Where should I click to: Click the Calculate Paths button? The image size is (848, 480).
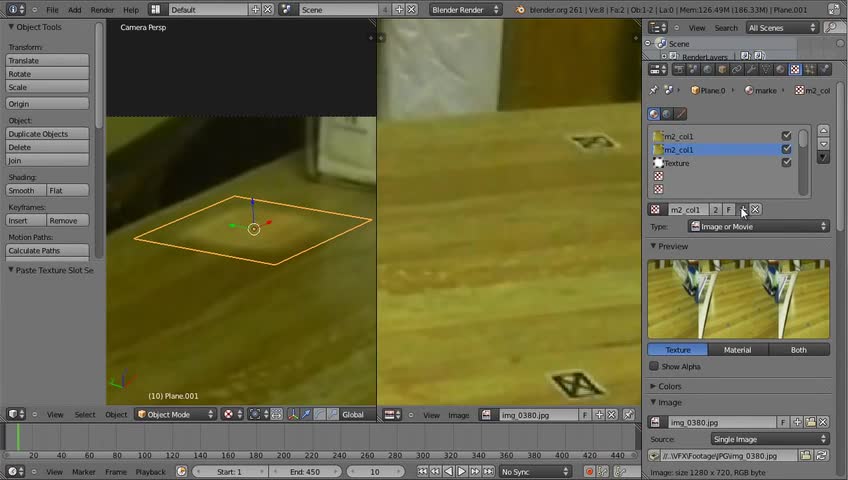coord(47,250)
